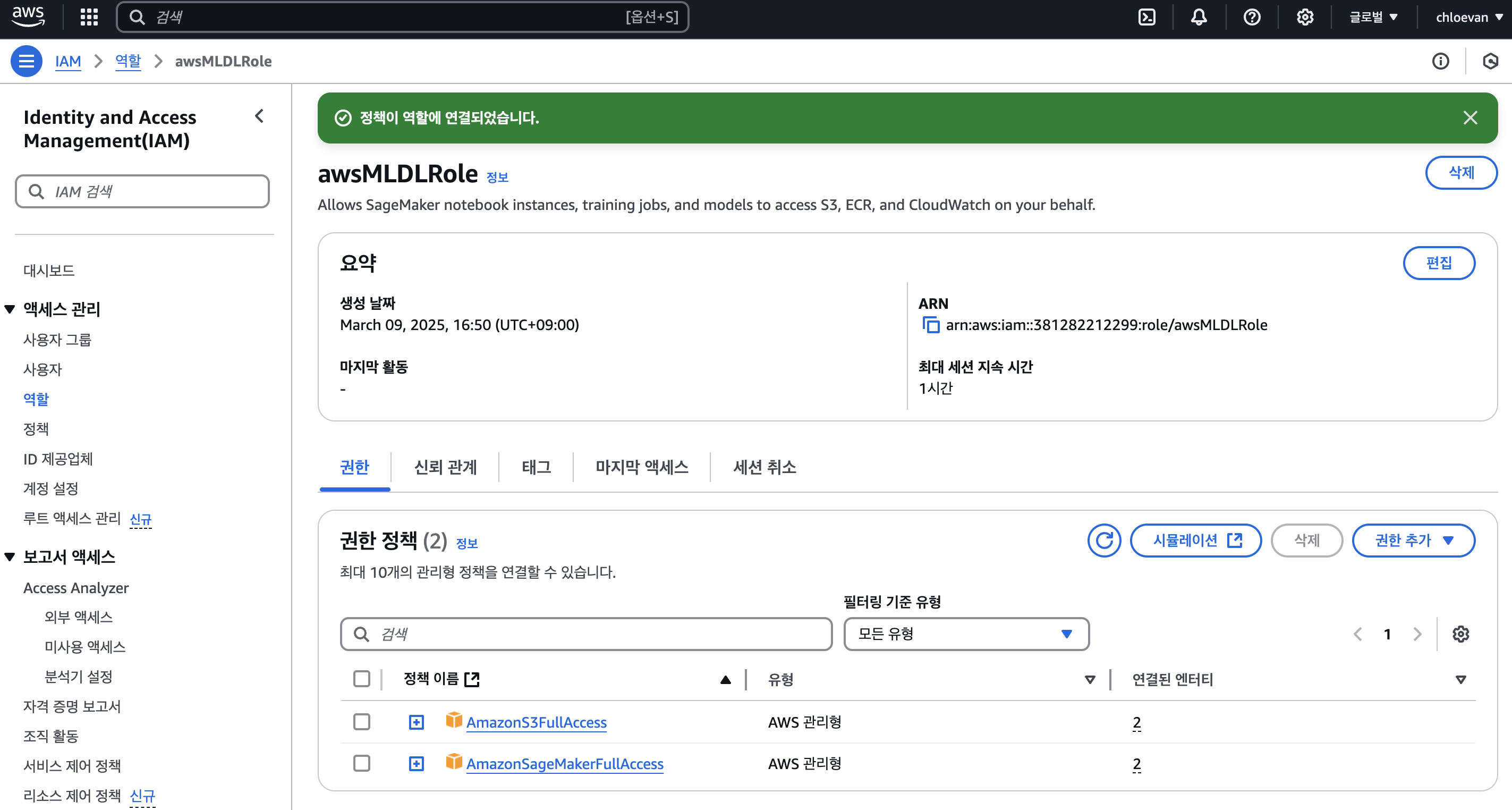This screenshot has height=810, width=1512.
Task: Click the 역할 breadcrumb link
Action: point(128,61)
